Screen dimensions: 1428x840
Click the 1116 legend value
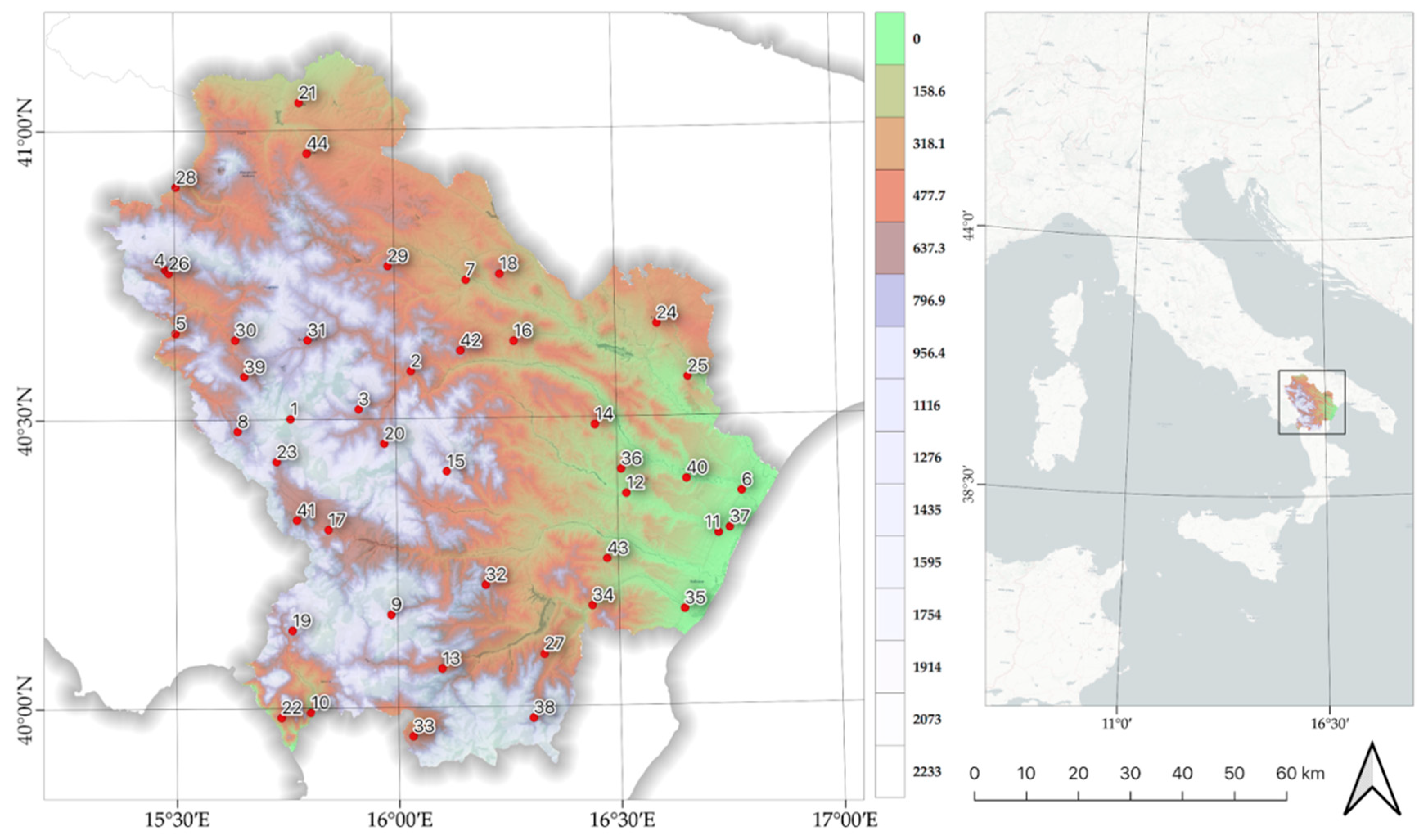[926, 406]
